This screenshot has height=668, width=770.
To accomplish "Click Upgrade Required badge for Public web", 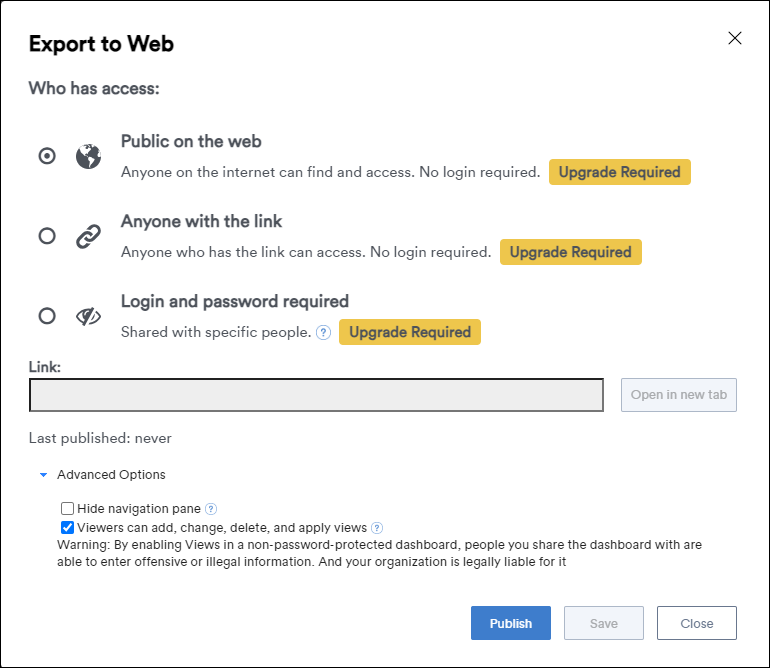I will pos(620,172).
